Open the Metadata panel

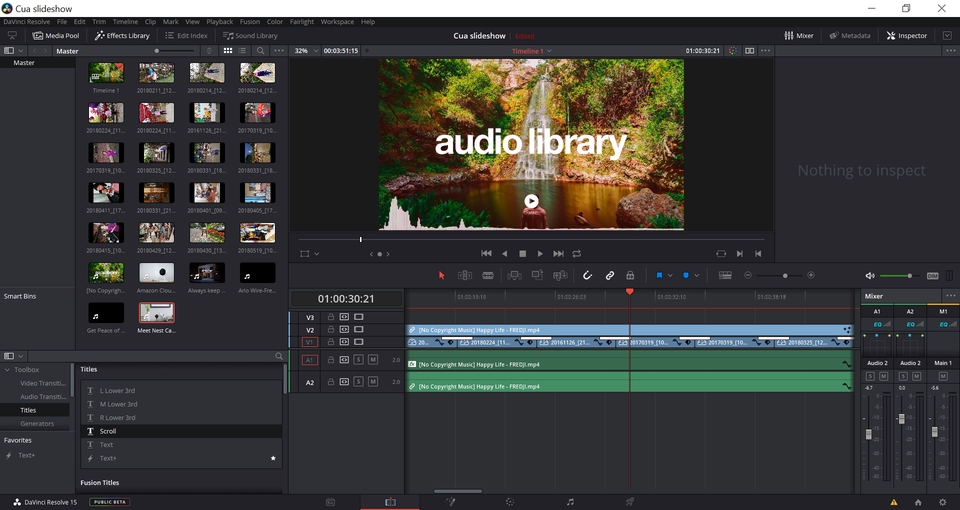click(849, 36)
